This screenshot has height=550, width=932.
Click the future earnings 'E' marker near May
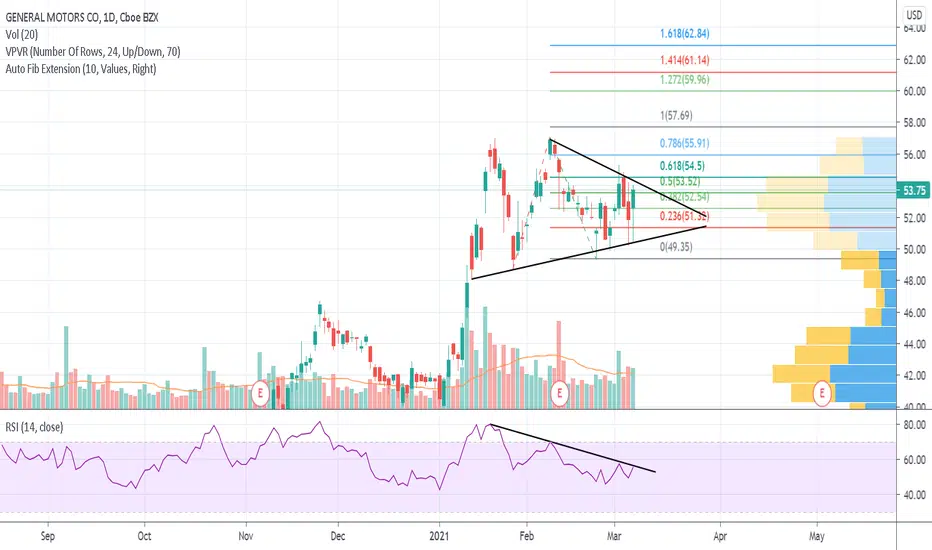tap(822, 393)
